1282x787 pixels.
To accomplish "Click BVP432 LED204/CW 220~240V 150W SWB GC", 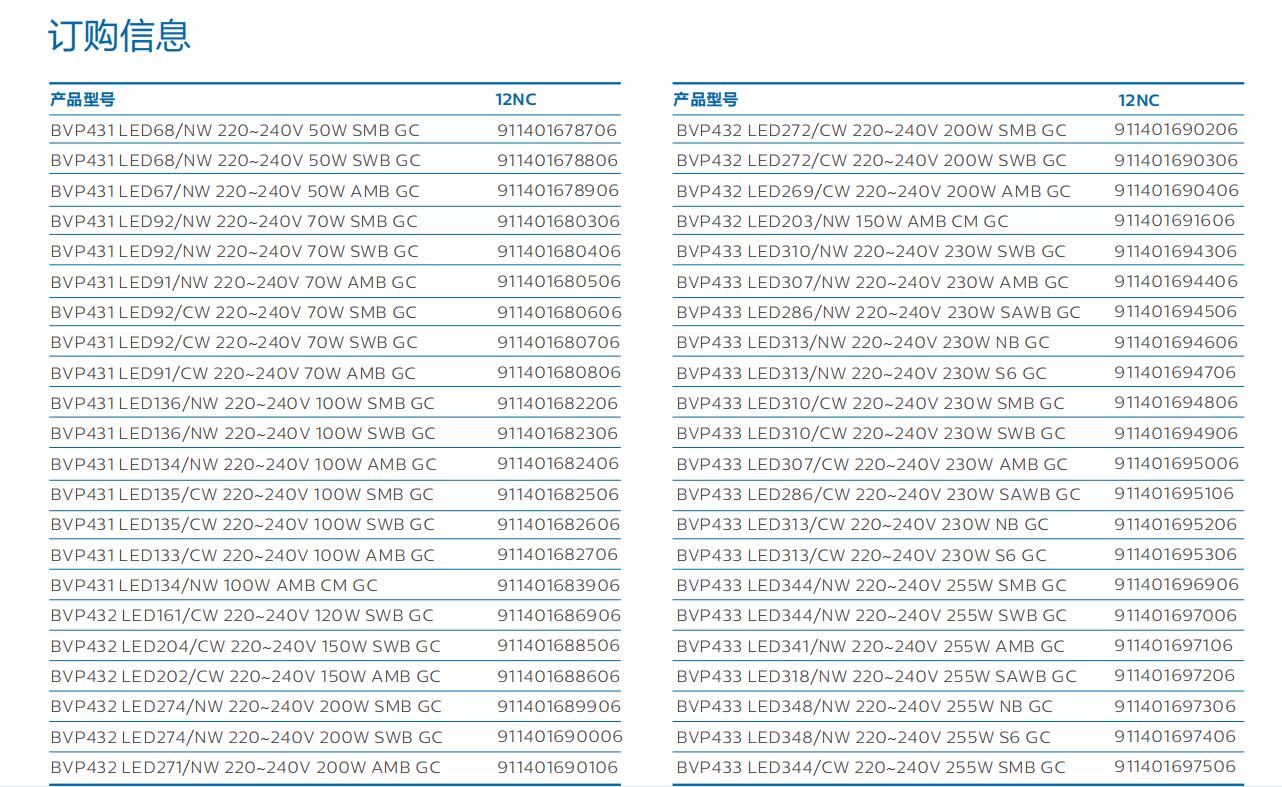I will pyautogui.click(x=245, y=646).
